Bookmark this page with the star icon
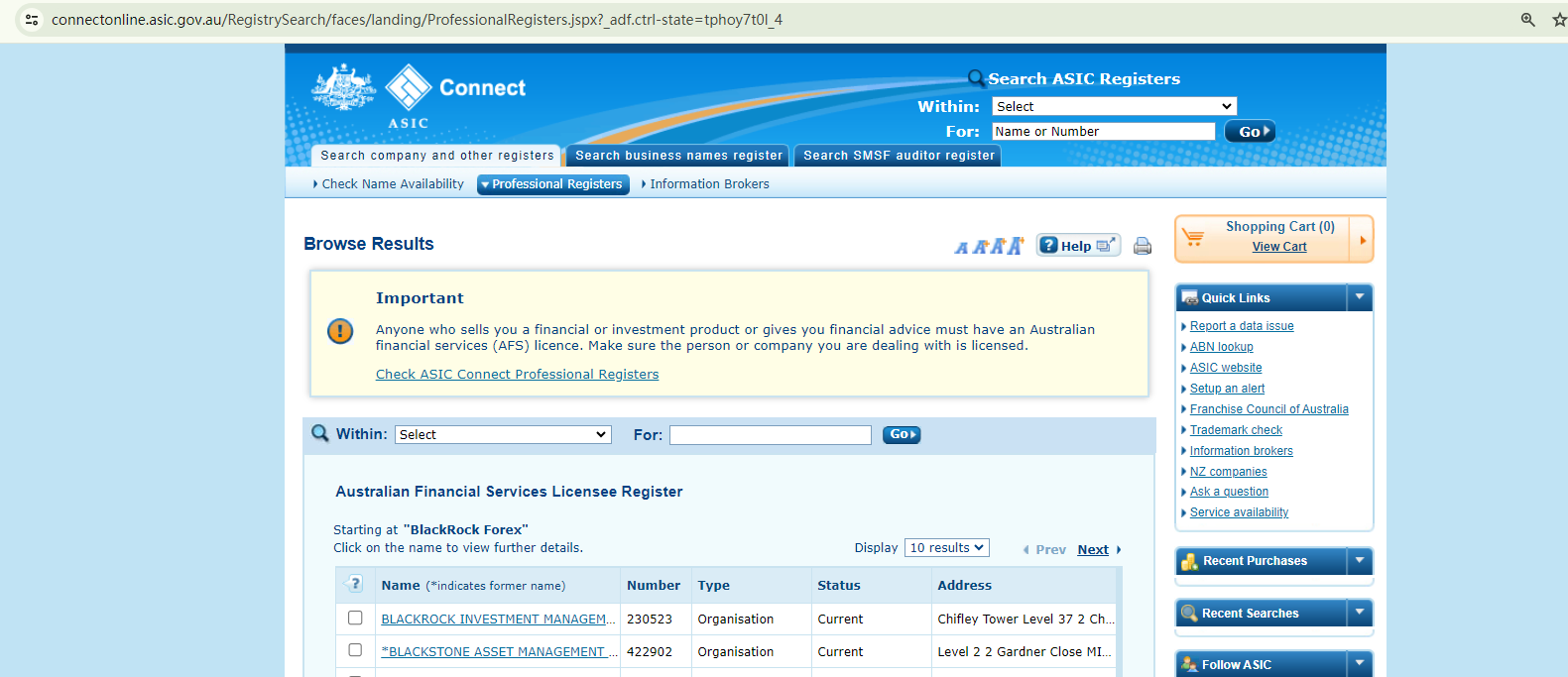This screenshot has width=1568, height=677. point(1559,20)
